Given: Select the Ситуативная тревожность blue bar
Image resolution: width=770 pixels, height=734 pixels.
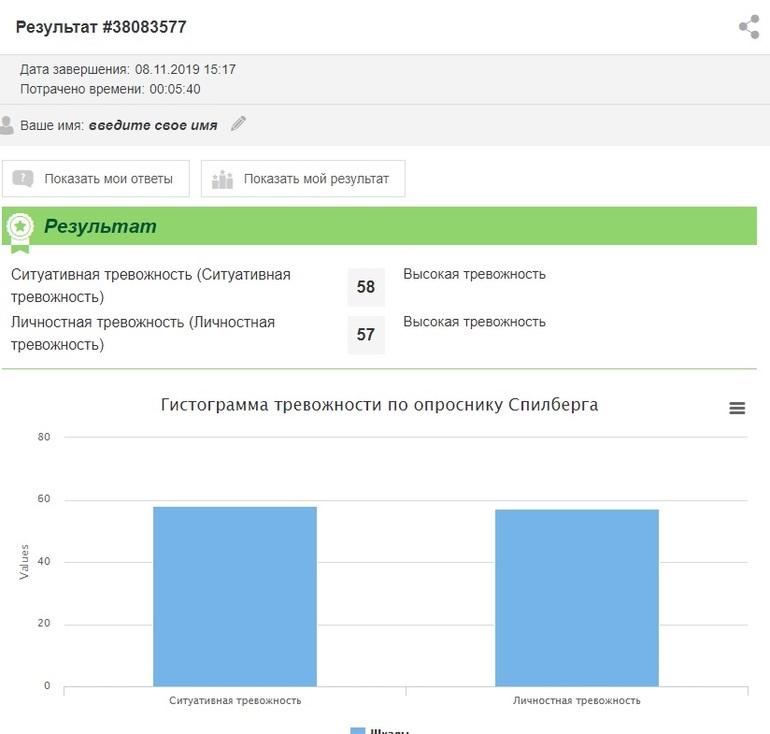Looking at the screenshot, I should coord(235,596).
